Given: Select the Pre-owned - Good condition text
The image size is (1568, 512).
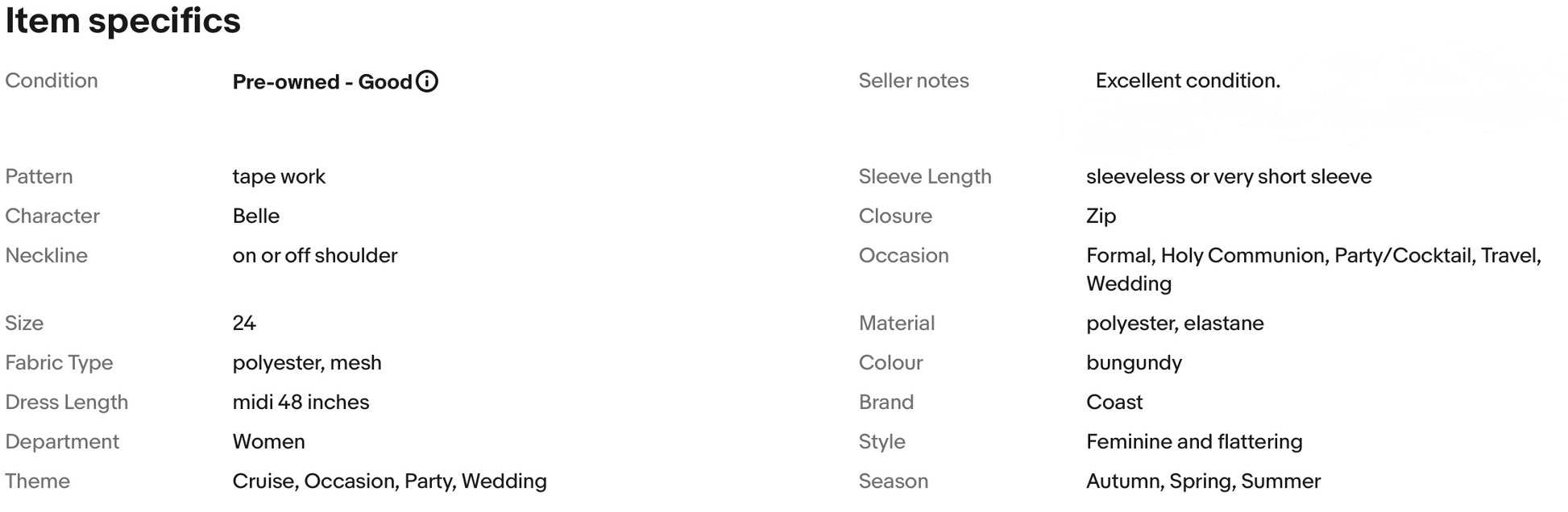Looking at the screenshot, I should click(322, 82).
